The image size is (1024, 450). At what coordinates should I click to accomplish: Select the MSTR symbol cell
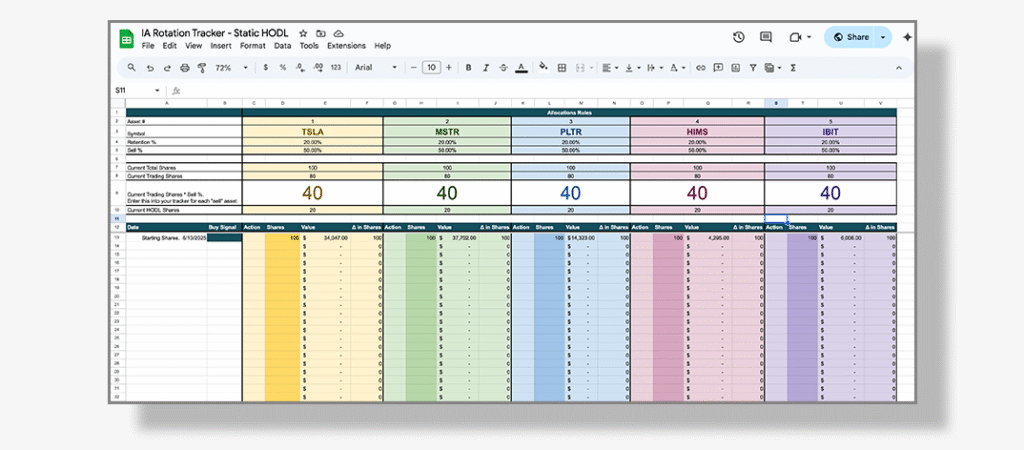coord(447,132)
